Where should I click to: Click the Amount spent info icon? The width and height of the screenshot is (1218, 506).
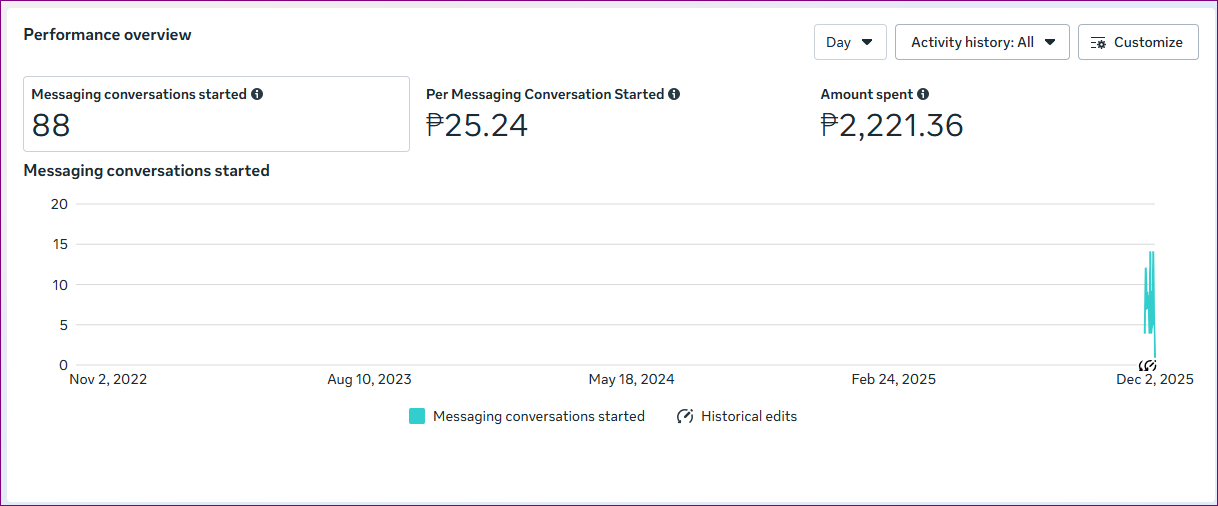tap(923, 94)
